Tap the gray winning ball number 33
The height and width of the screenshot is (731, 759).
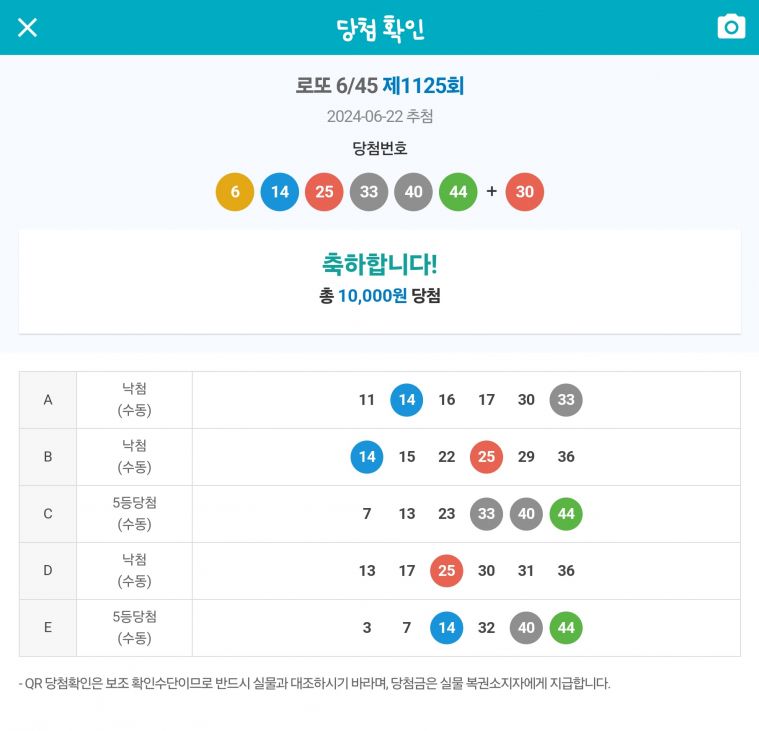pos(369,192)
